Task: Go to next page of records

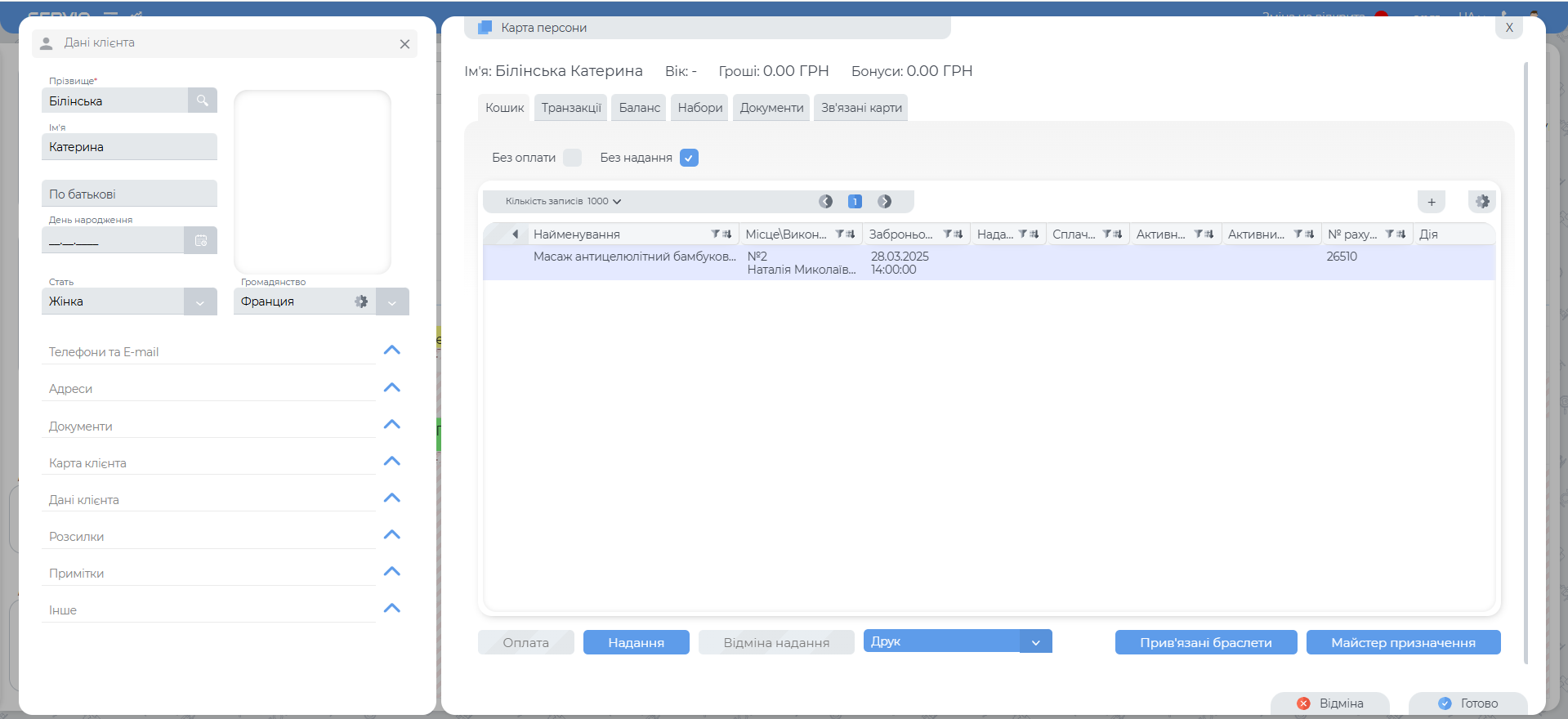Action: click(884, 202)
